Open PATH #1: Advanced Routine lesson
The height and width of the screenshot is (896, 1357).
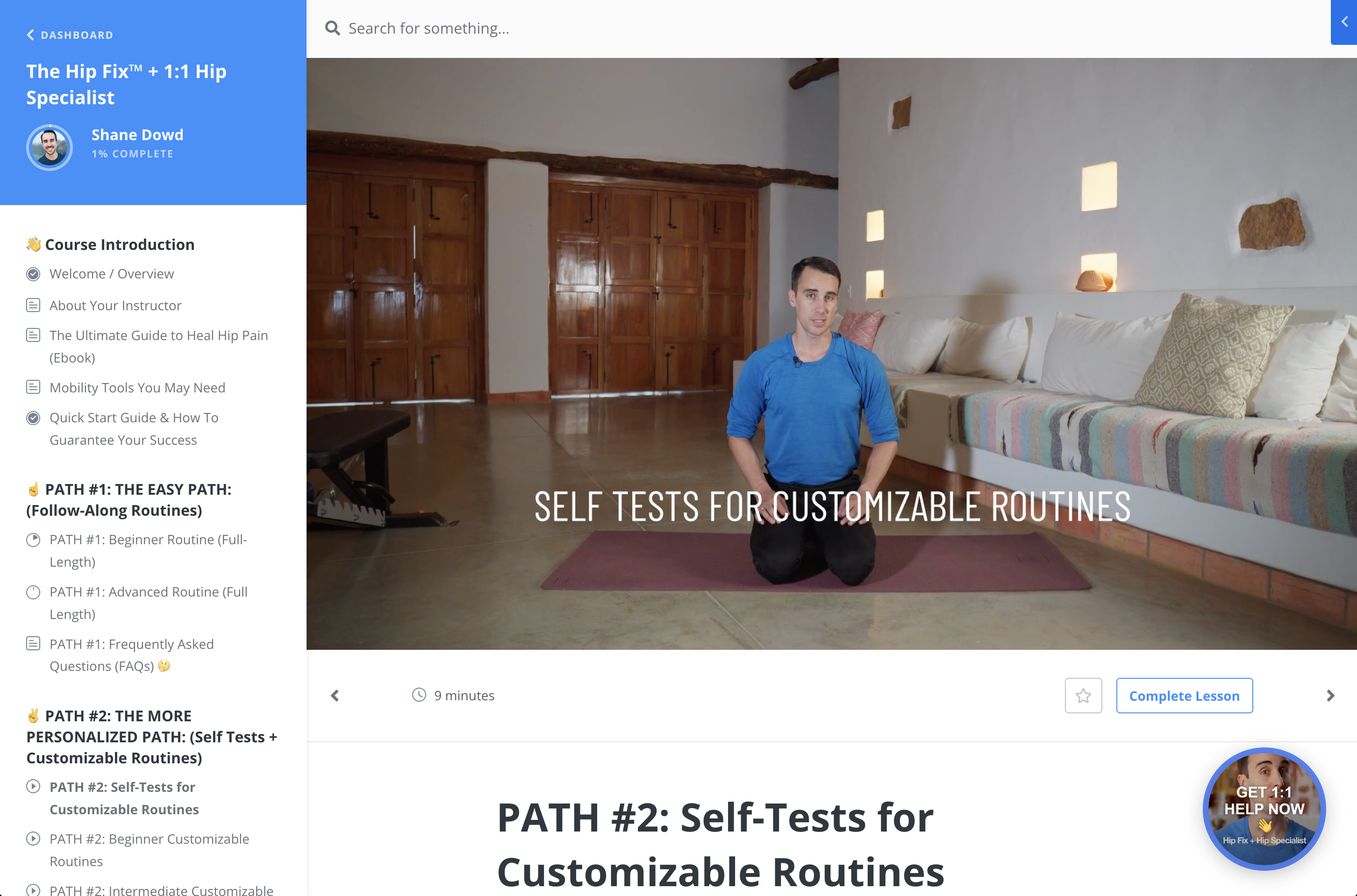pyautogui.click(x=149, y=603)
